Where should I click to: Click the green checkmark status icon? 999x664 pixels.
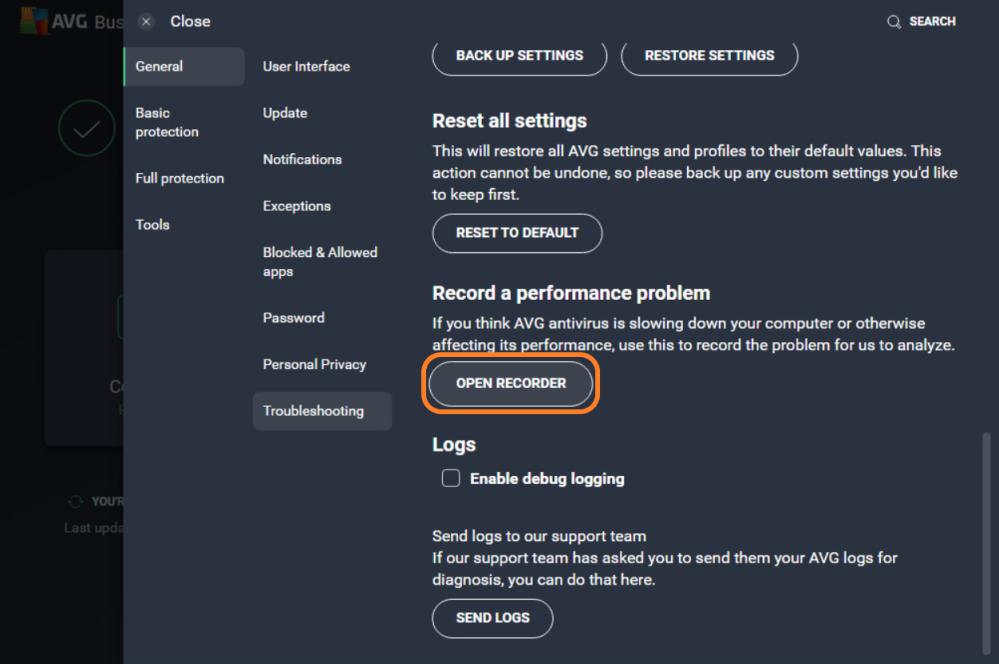[x=87, y=127]
